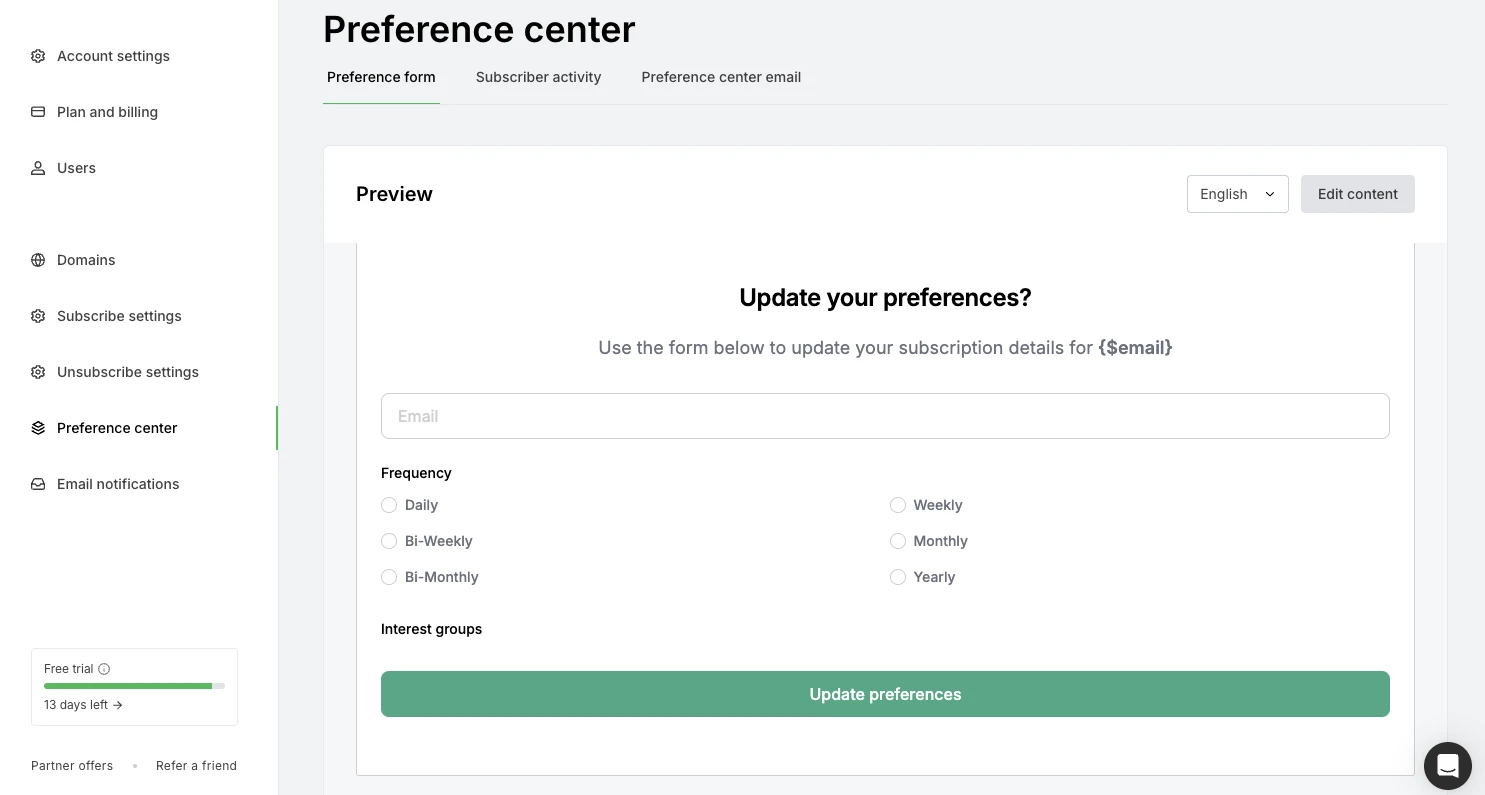Screen dimensions: 1485x795
Task: Click the Domains globe icon
Action: tap(38, 260)
